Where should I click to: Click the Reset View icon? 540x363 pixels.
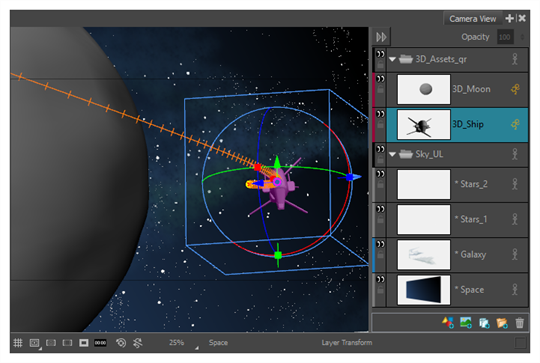click(121, 343)
